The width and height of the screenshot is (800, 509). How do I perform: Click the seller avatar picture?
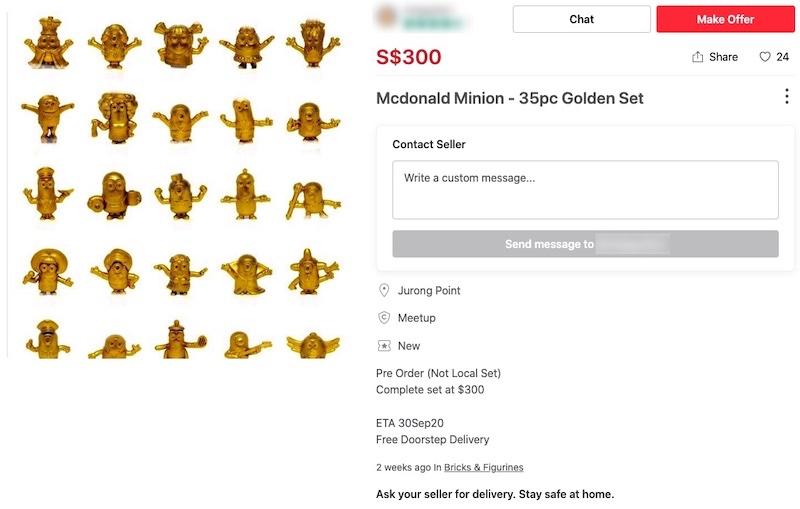pyautogui.click(x=388, y=17)
